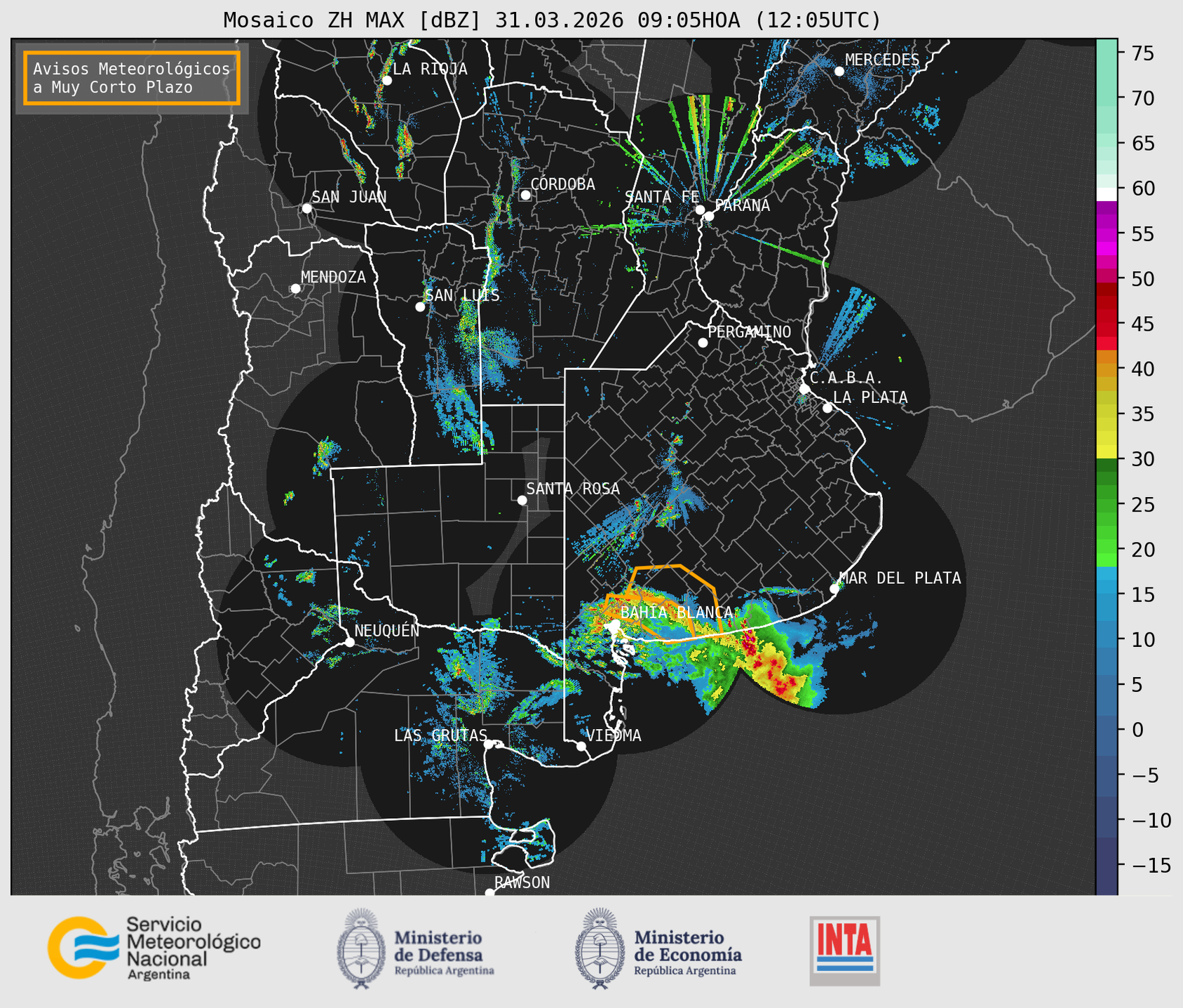Click the Córdoba city marker dot
Viewport: 1183px width, 1008px height.
(525, 195)
